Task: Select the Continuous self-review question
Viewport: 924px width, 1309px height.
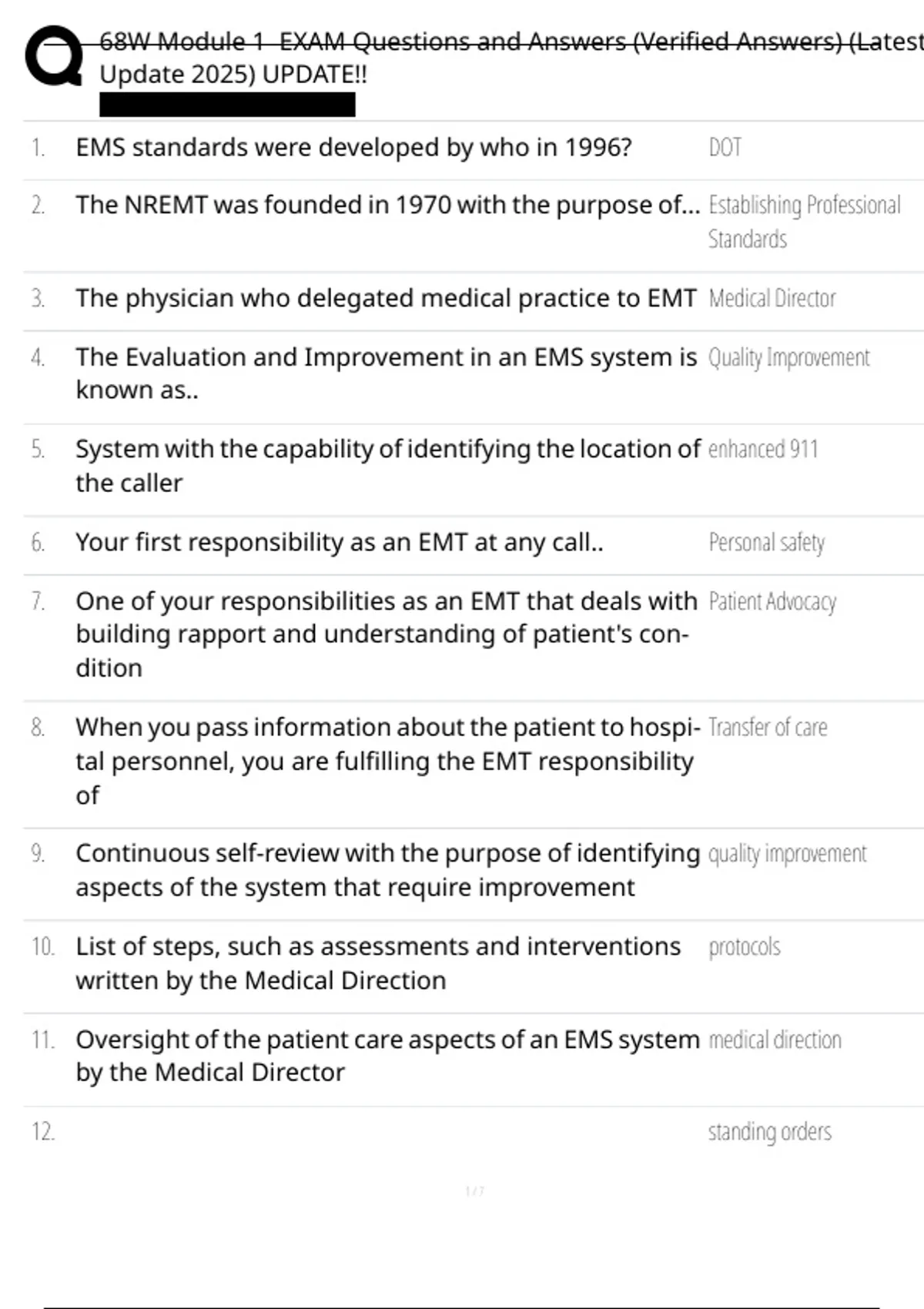Action: (x=387, y=870)
